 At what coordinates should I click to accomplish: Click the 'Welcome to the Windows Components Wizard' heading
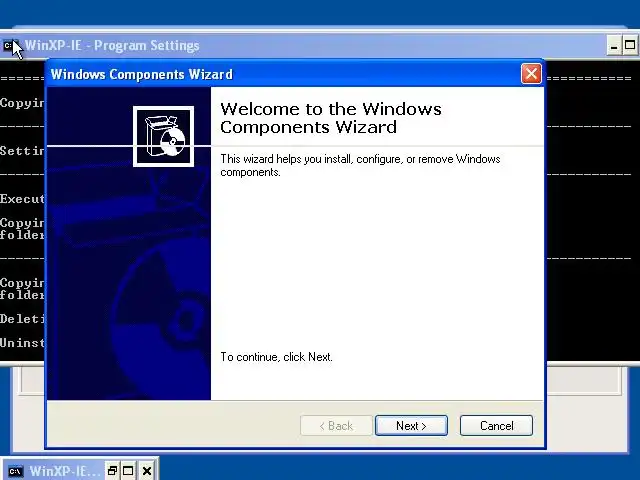(331, 118)
